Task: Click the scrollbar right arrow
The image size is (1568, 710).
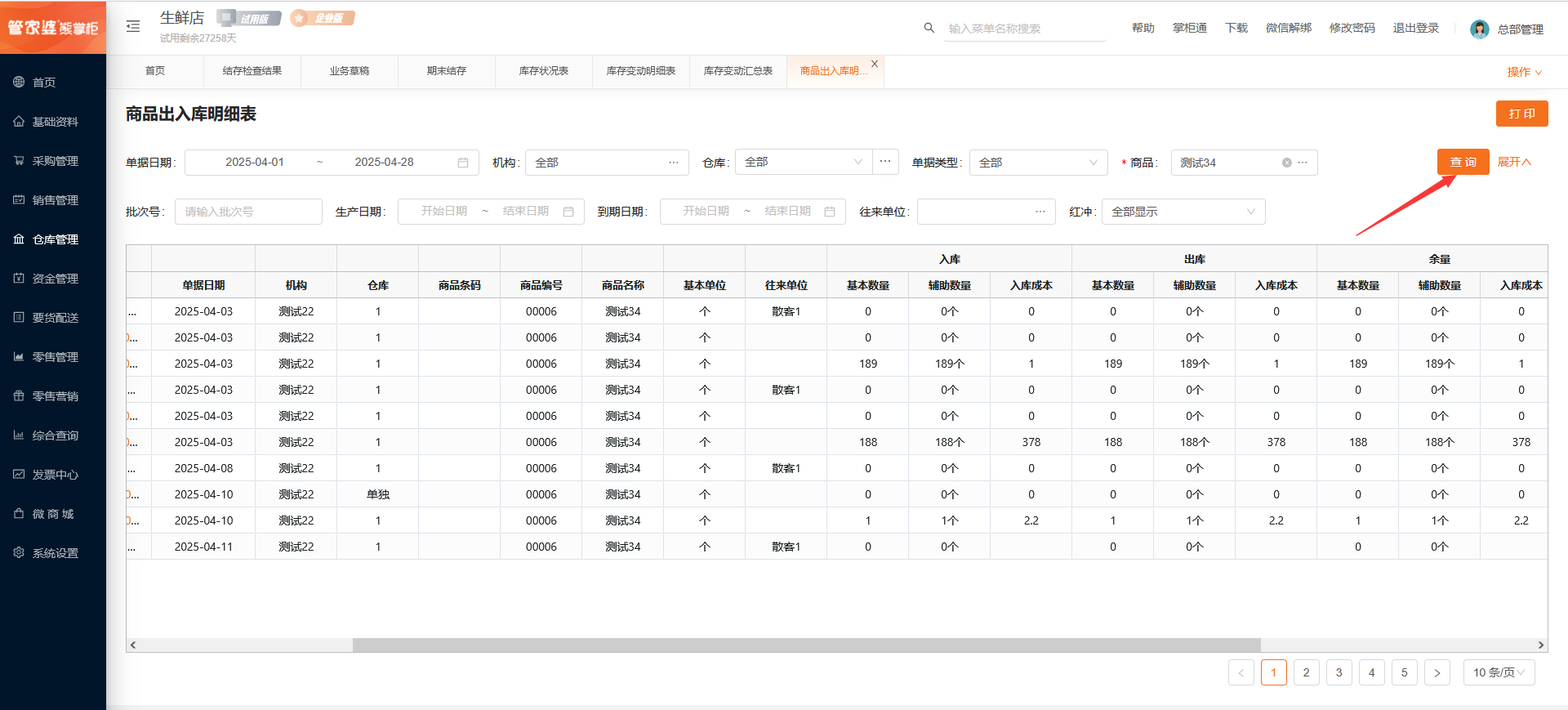Action: [1541, 645]
